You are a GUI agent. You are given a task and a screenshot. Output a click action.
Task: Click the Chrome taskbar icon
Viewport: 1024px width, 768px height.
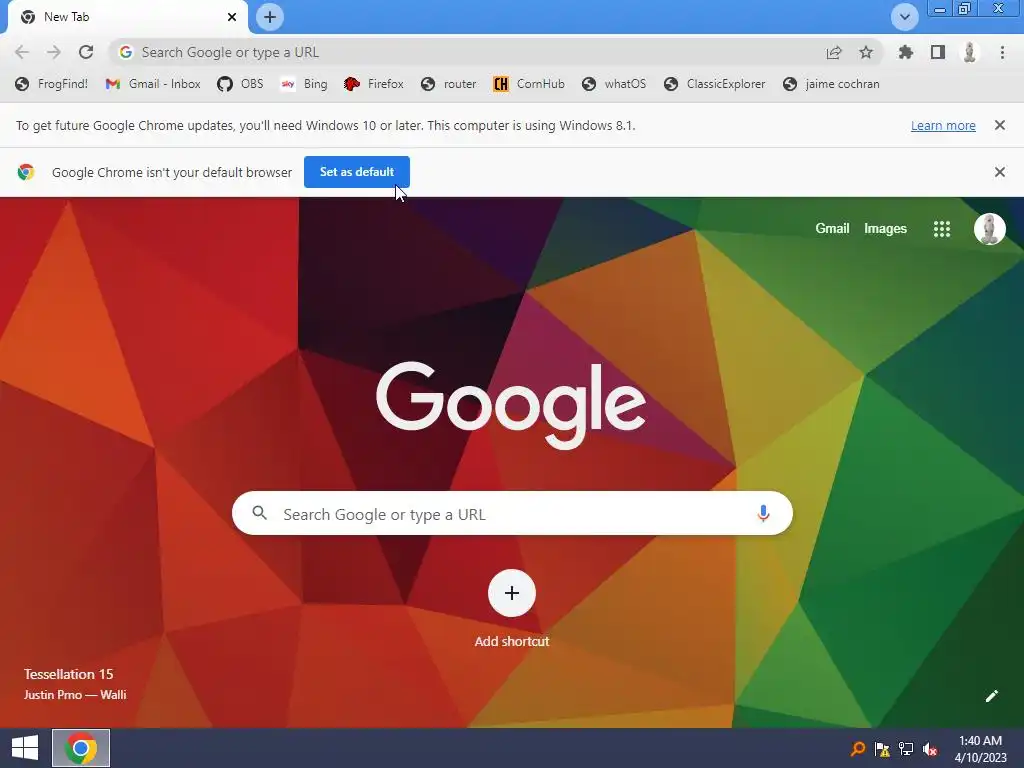(81, 748)
